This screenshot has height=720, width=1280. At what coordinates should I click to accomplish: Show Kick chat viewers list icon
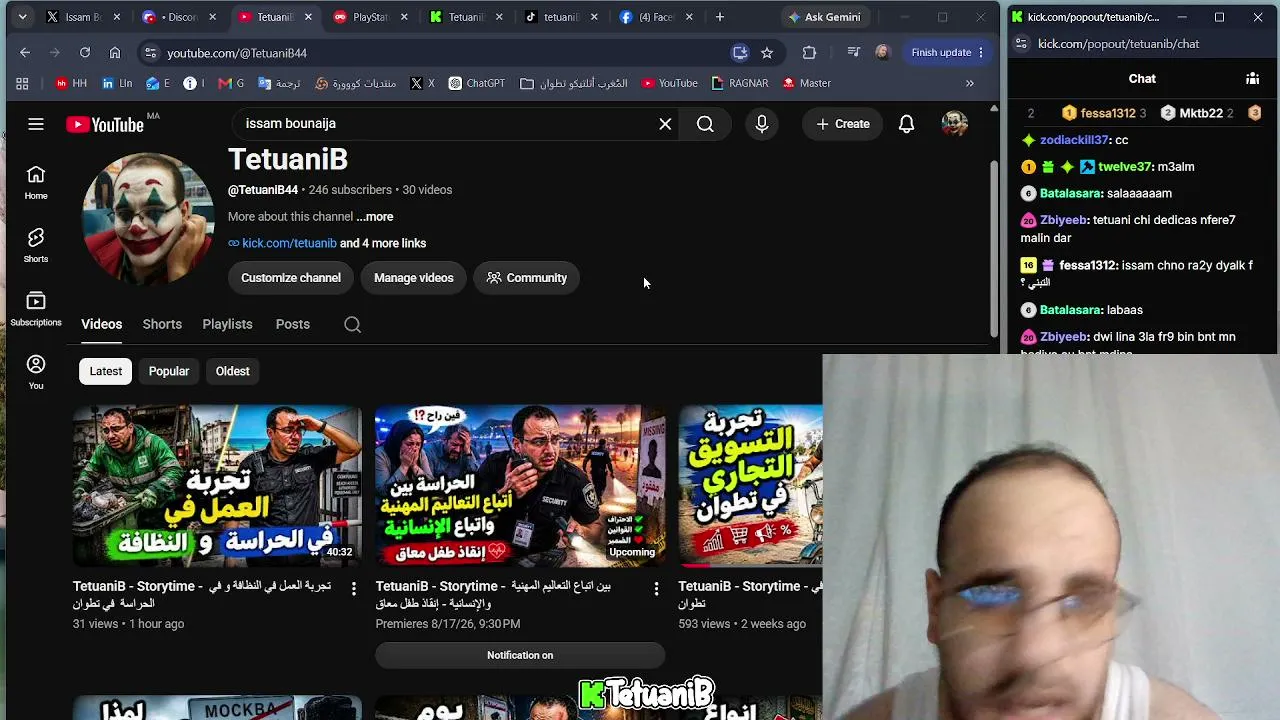(x=1252, y=78)
